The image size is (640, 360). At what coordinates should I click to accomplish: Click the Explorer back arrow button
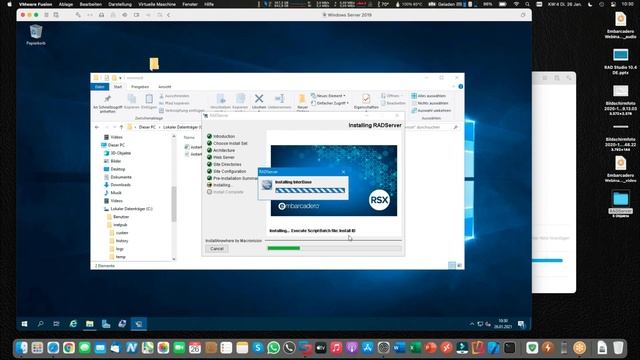click(x=97, y=127)
